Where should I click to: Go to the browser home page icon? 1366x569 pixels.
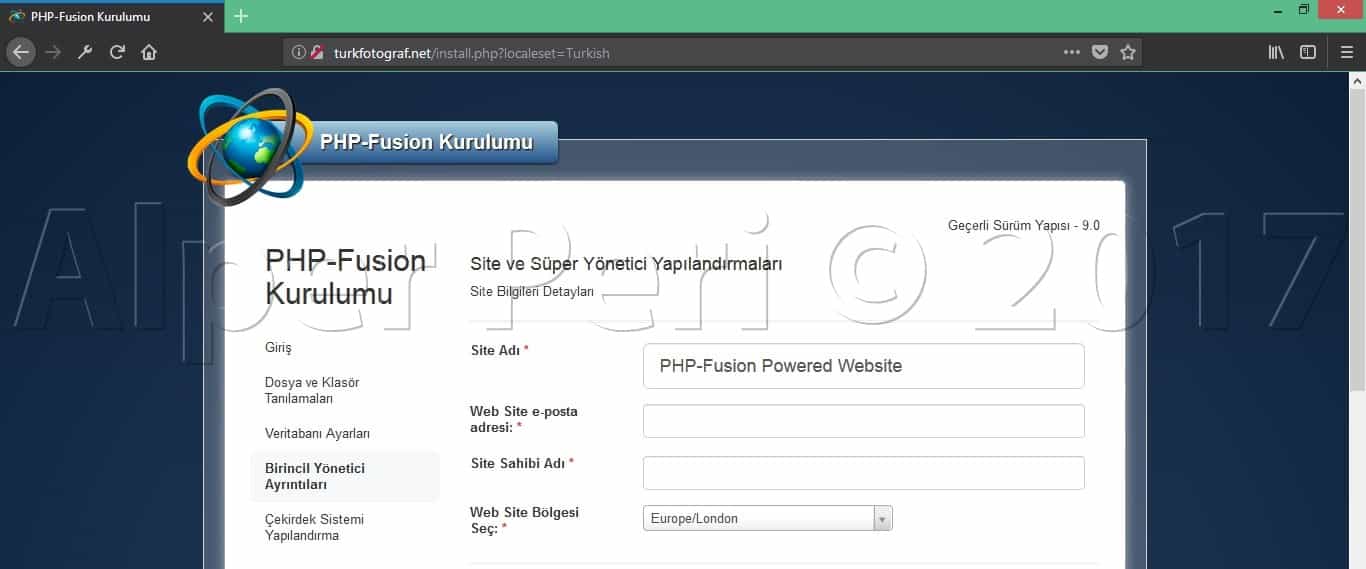tap(149, 52)
